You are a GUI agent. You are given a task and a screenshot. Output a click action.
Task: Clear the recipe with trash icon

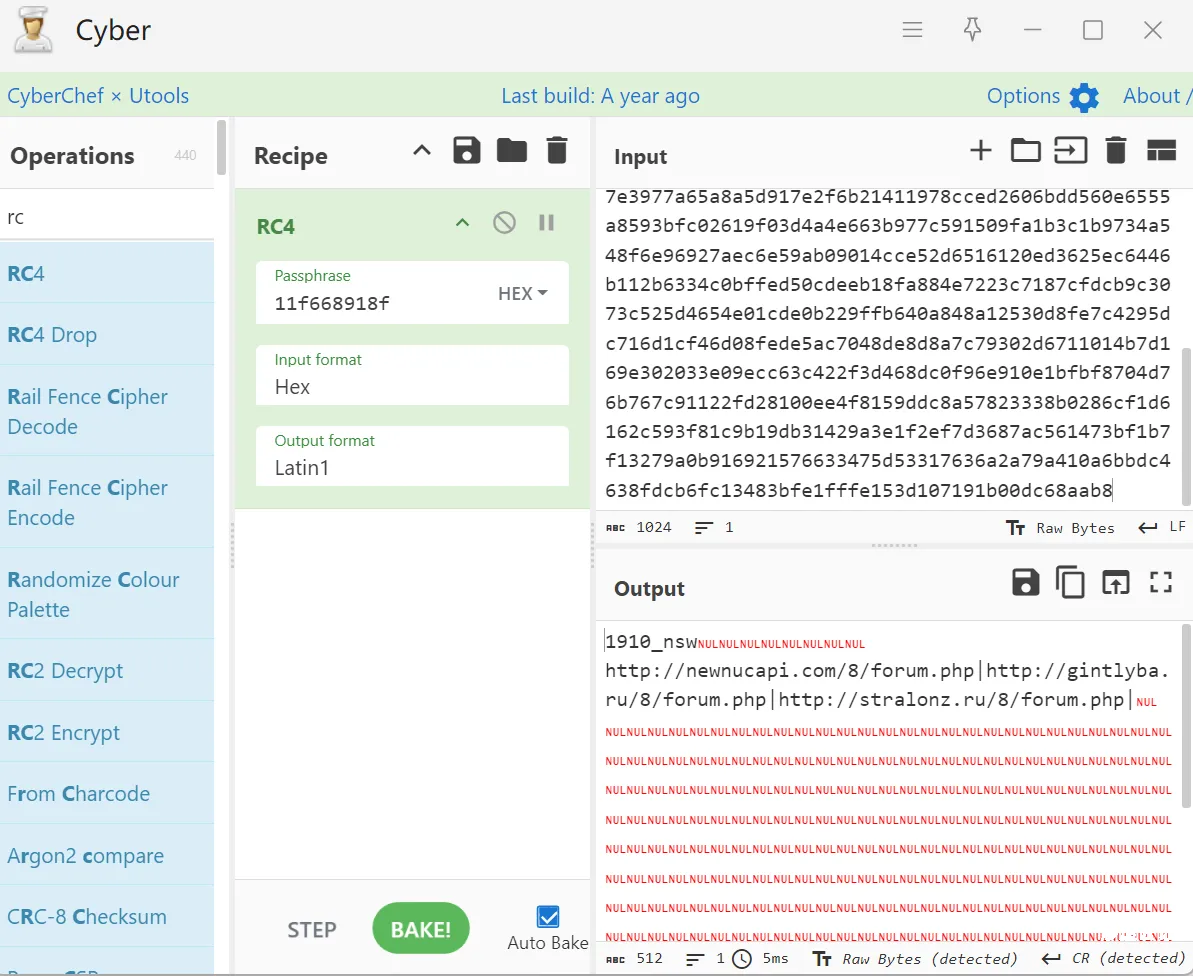coord(557,151)
